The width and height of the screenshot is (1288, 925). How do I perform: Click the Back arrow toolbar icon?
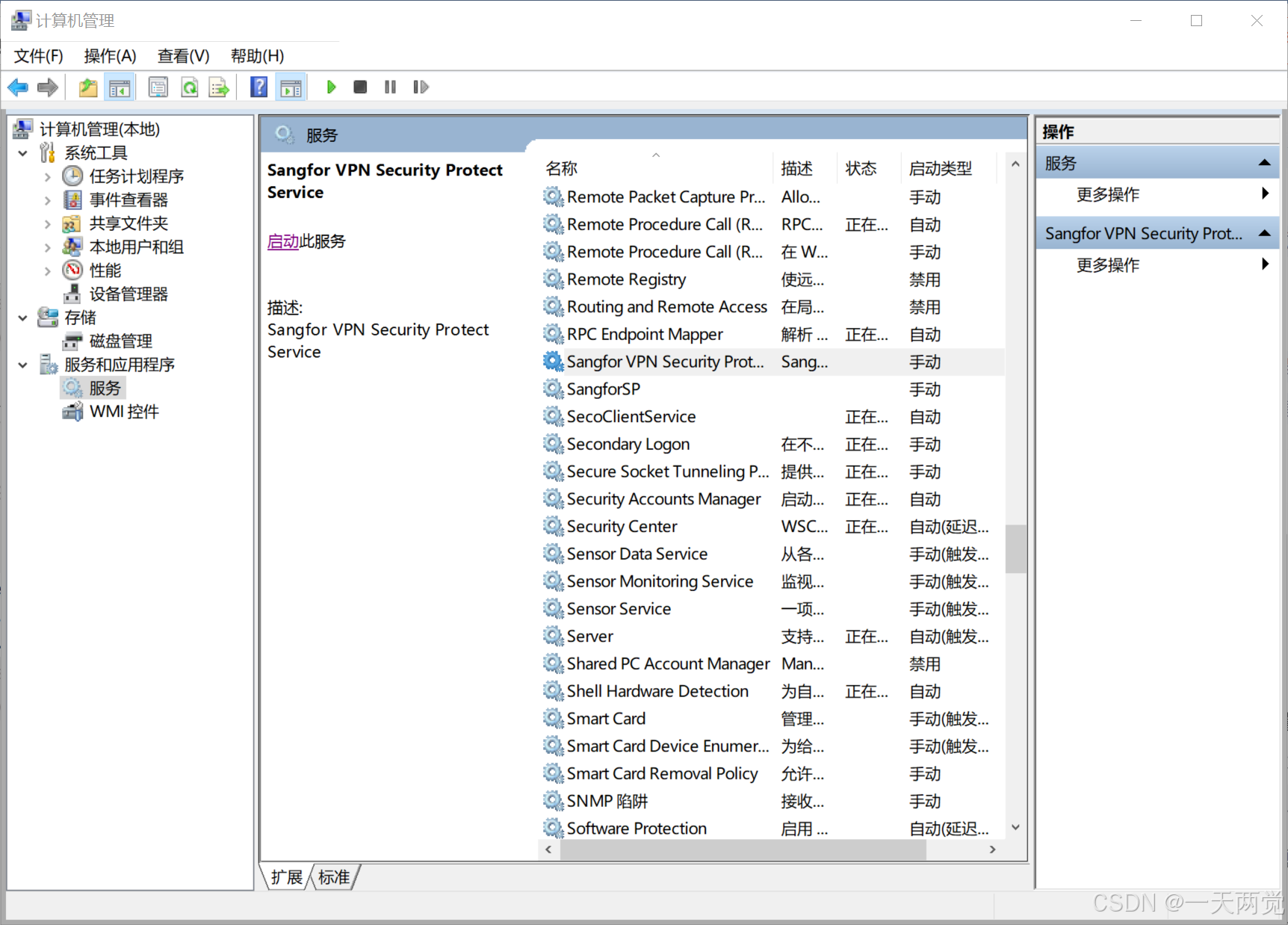pos(18,87)
